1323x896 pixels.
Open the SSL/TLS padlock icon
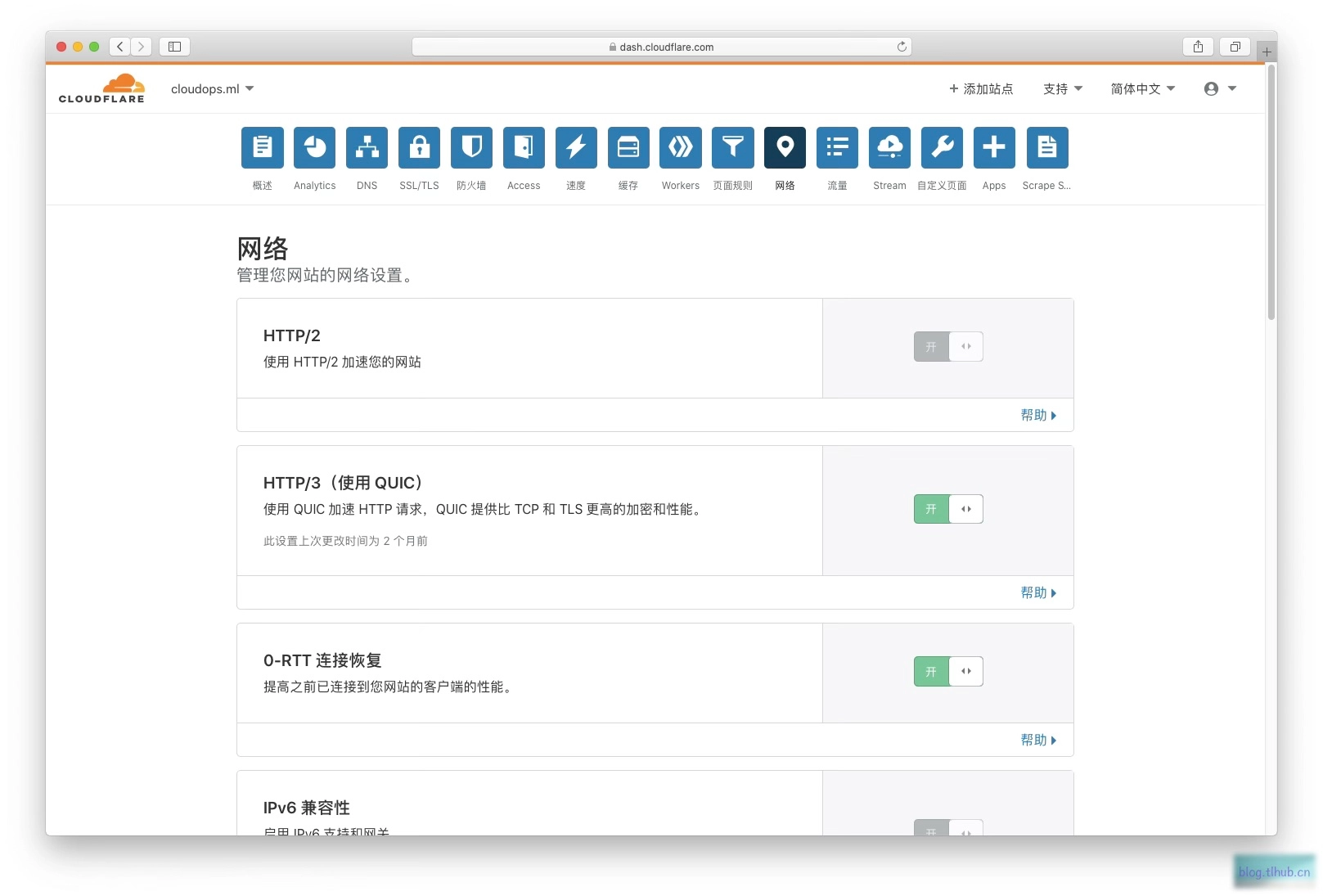tap(419, 147)
